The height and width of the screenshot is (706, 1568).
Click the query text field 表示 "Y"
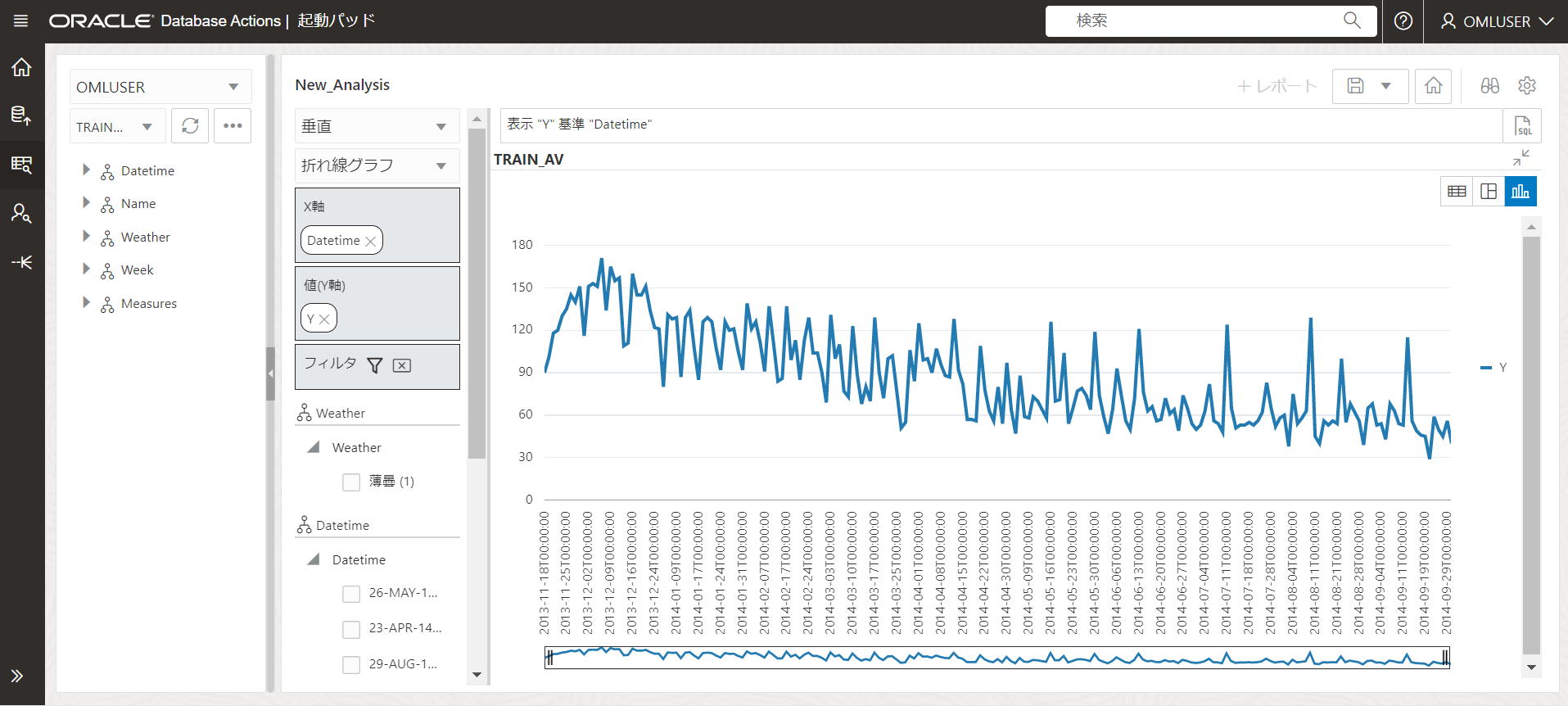tap(1001, 124)
